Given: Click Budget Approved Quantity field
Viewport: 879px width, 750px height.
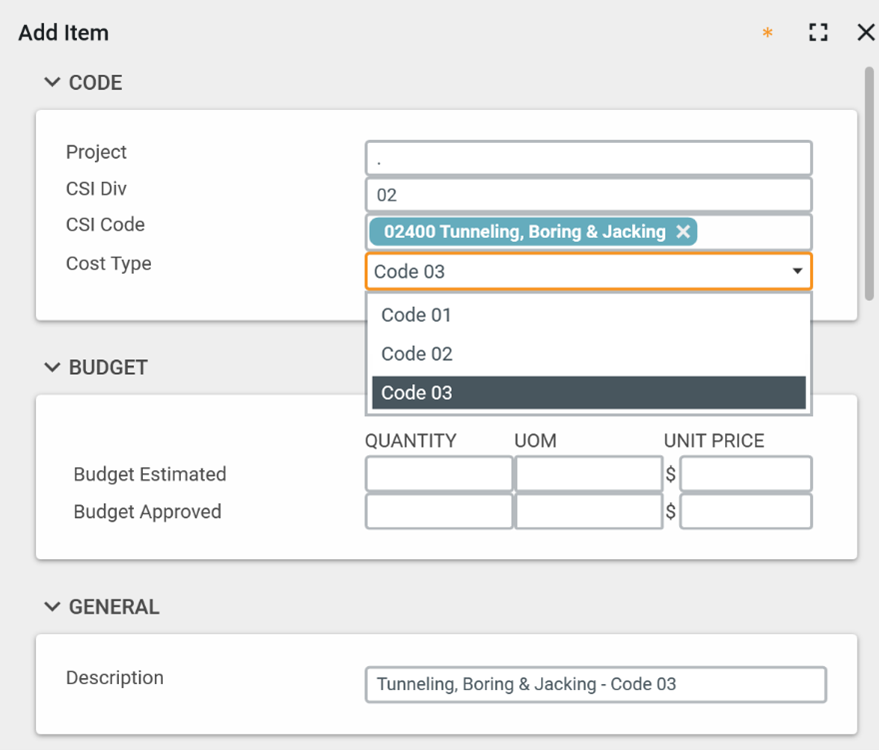Looking at the screenshot, I should click(x=438, y=512).
